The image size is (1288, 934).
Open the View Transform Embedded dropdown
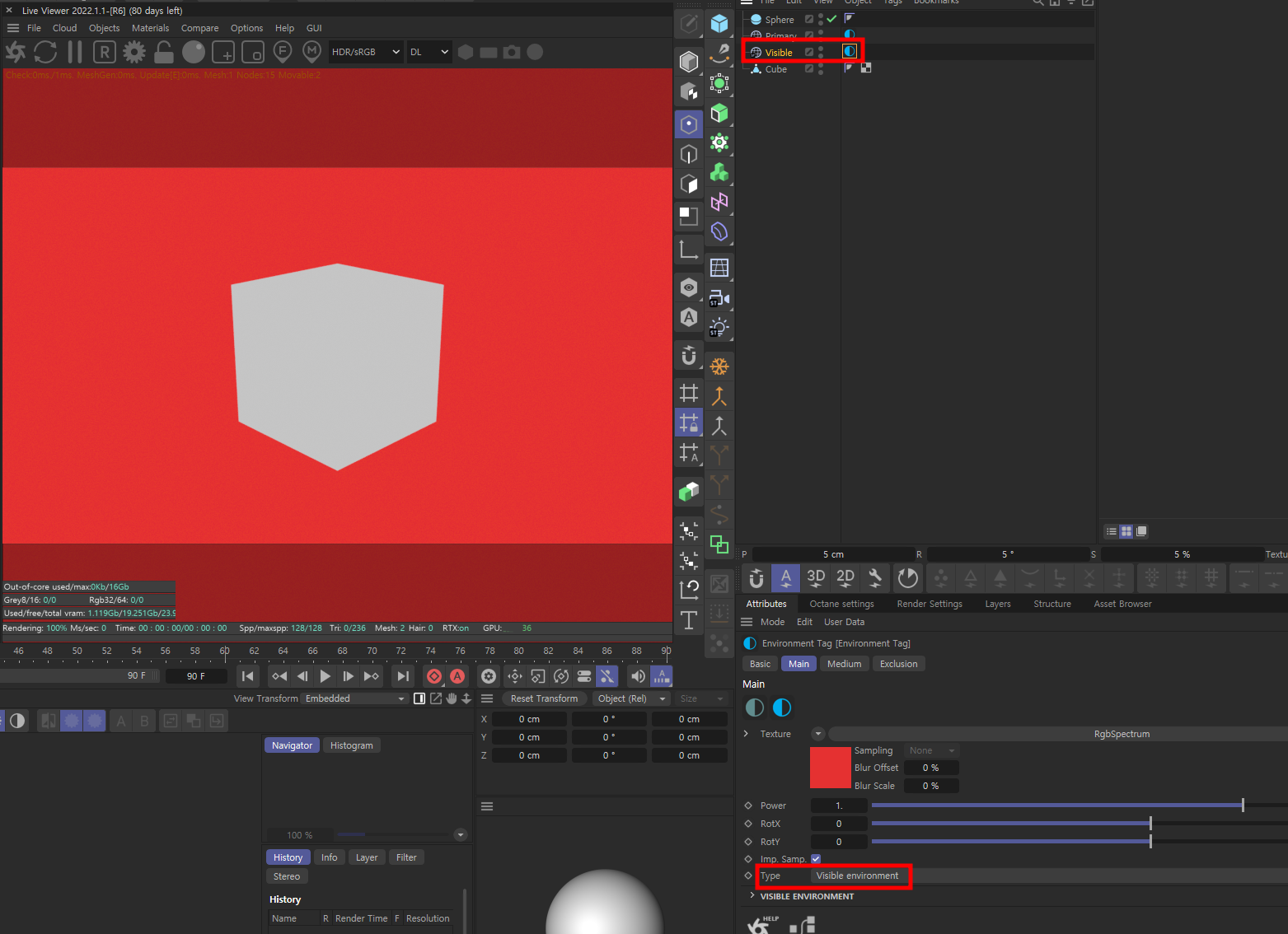[355, 698]
